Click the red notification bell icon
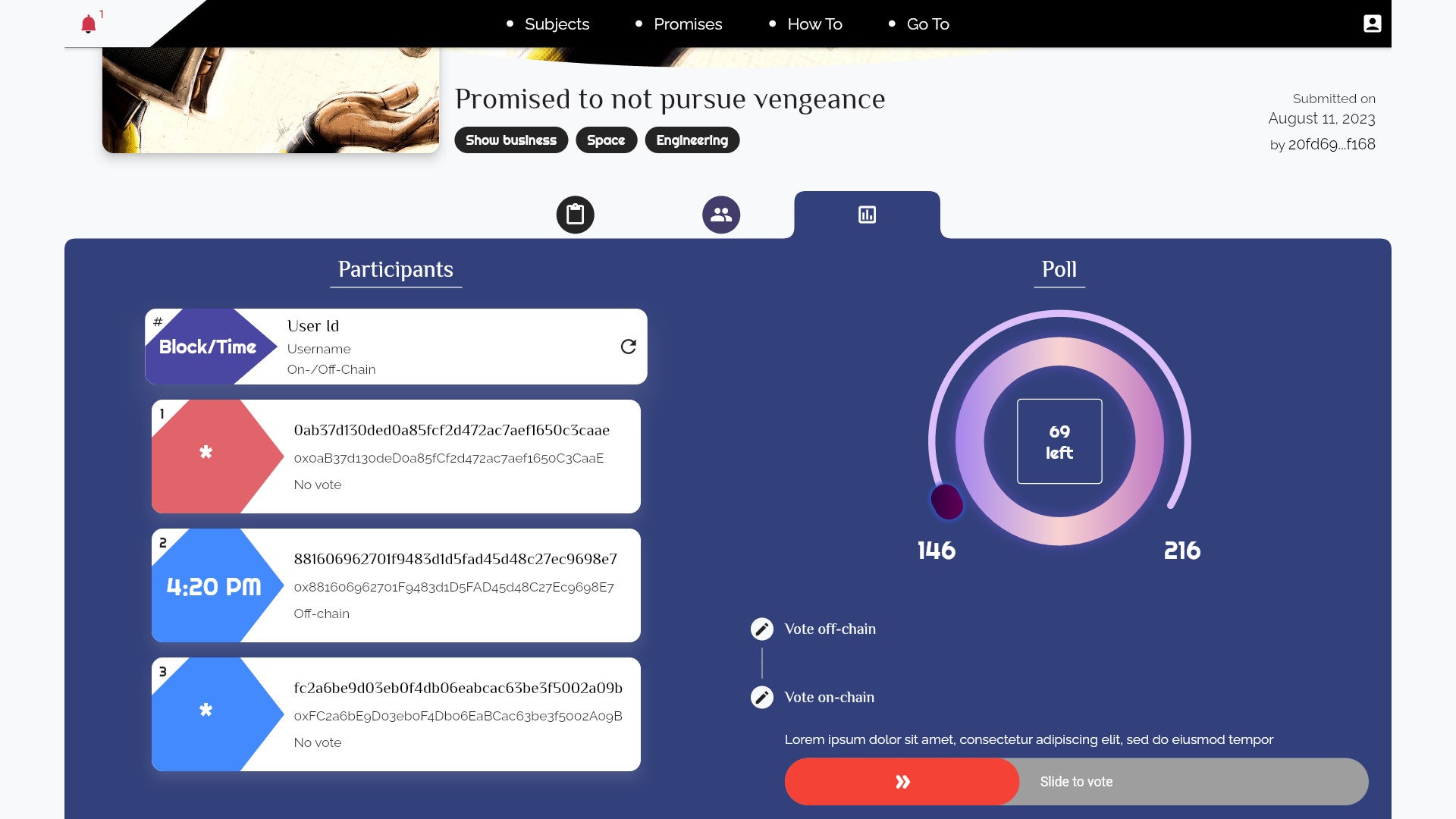The width and height of the screenshot is (1456, 819). 88,24
